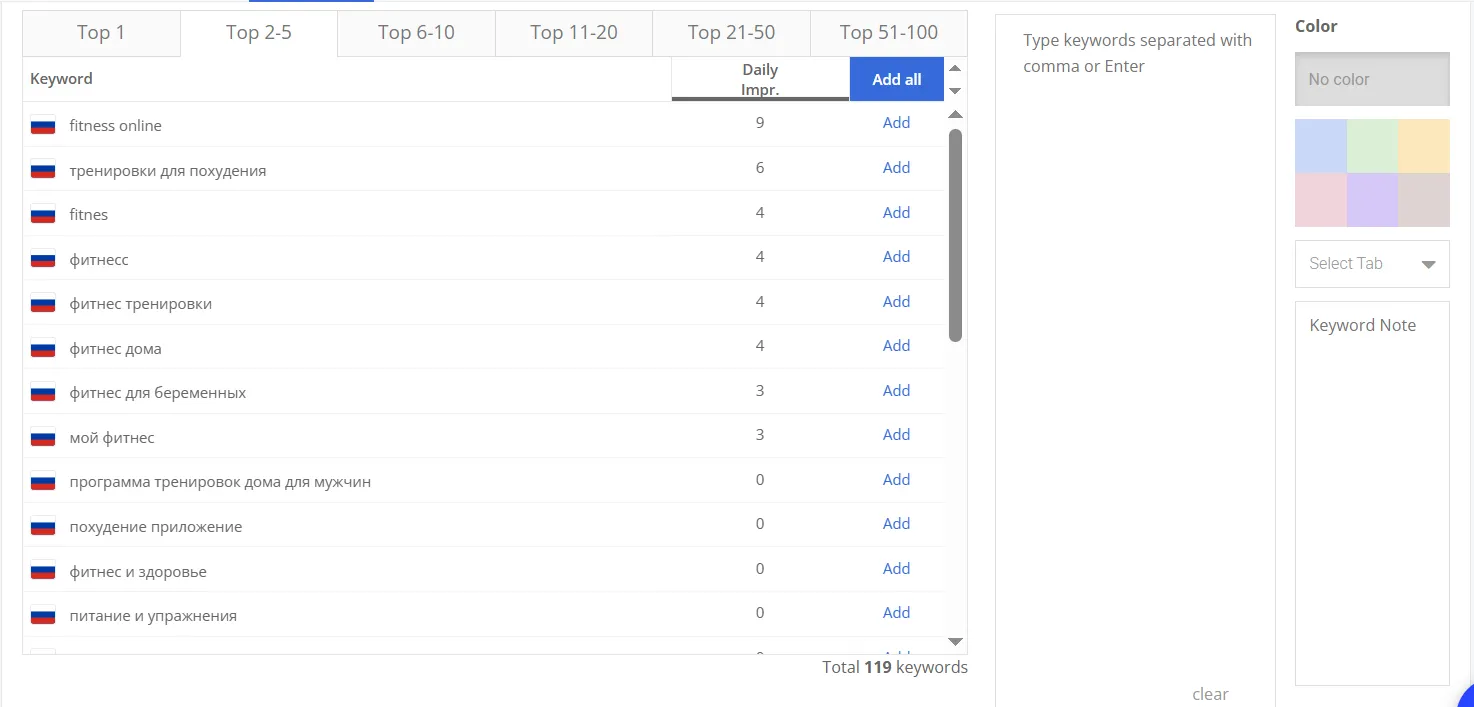Add программа тренировок дома для мужчин keyword
The height and width of the screenshot is (707, 1474).
(896, 479)
